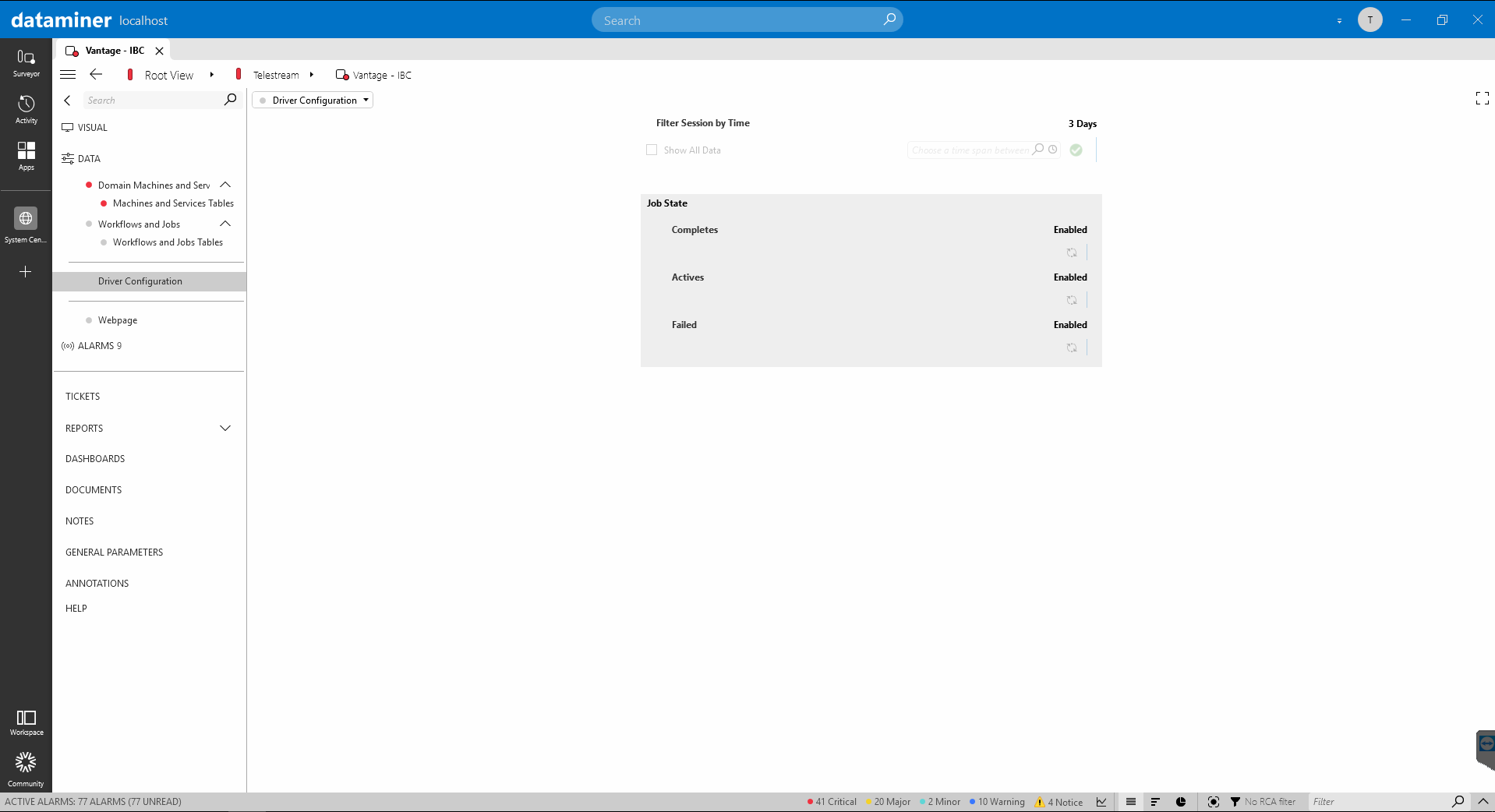
Task: Open the Activity history panel
Action: click(26, 110)
